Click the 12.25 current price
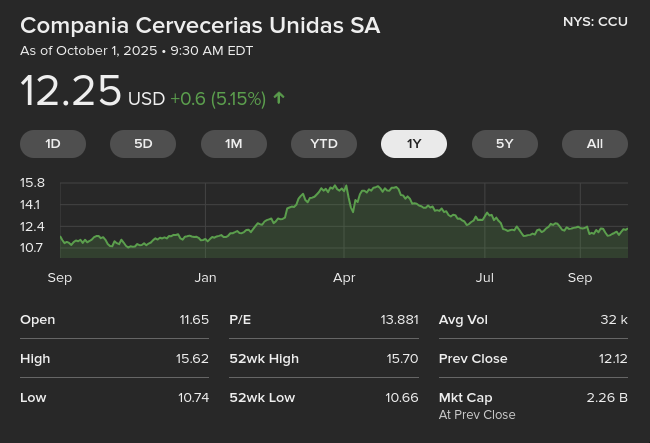650x443 pixels. (71, 92)
